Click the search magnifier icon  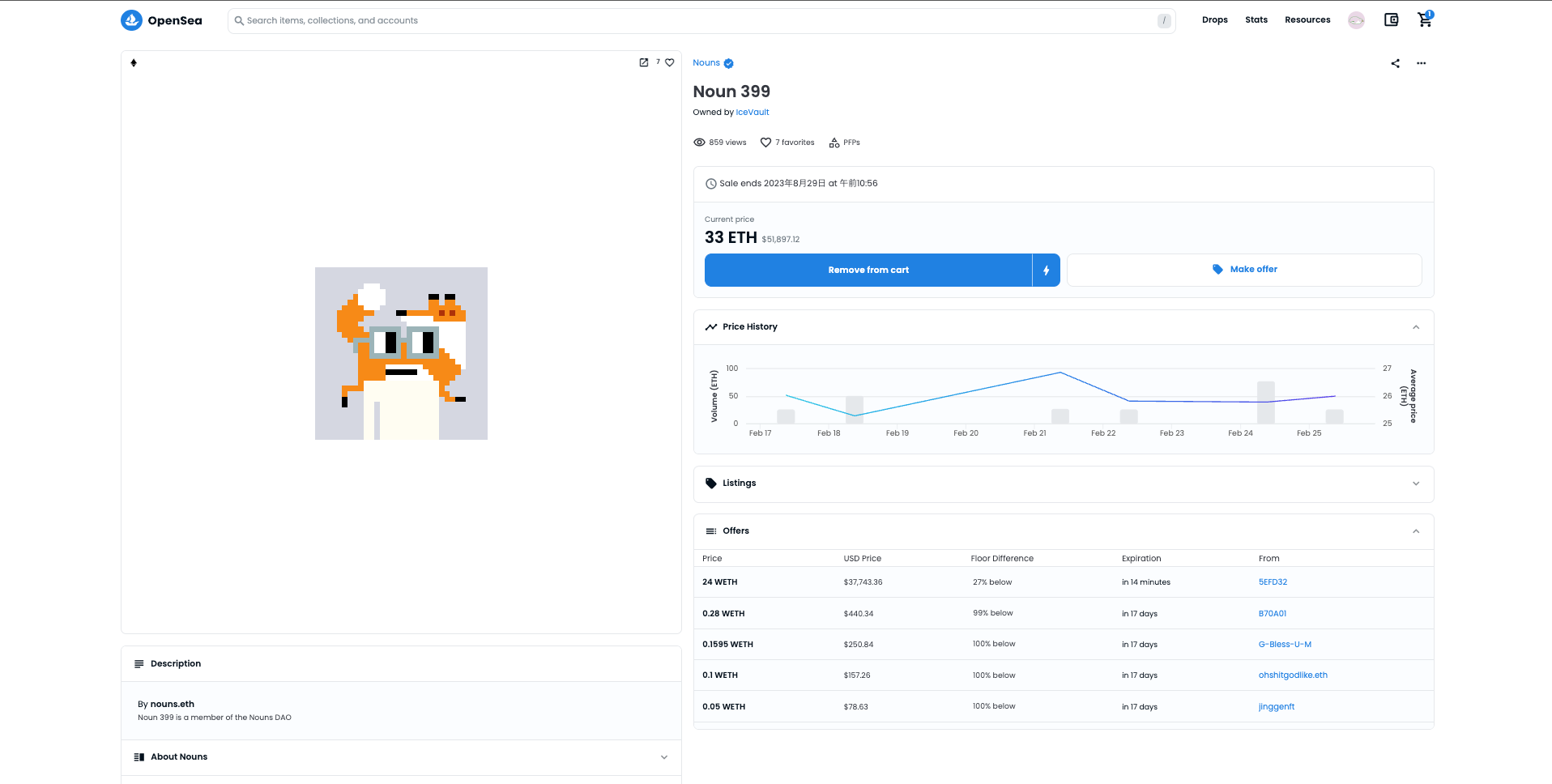coord(239,21)
